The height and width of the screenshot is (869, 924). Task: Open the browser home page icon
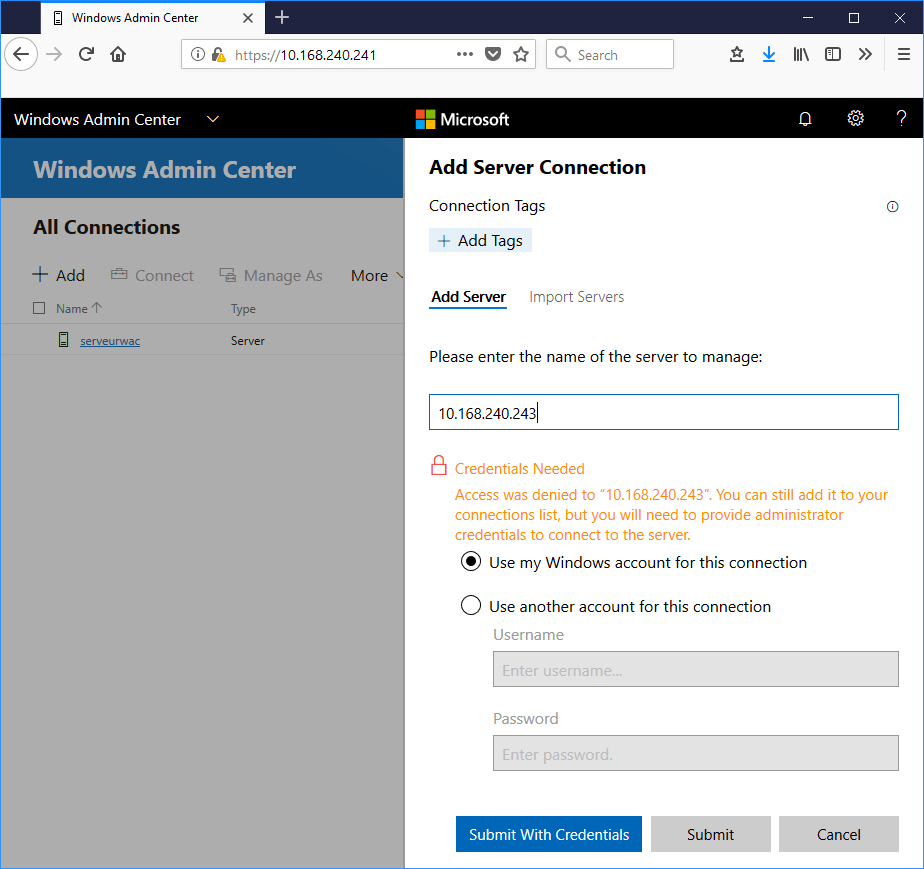118,54
